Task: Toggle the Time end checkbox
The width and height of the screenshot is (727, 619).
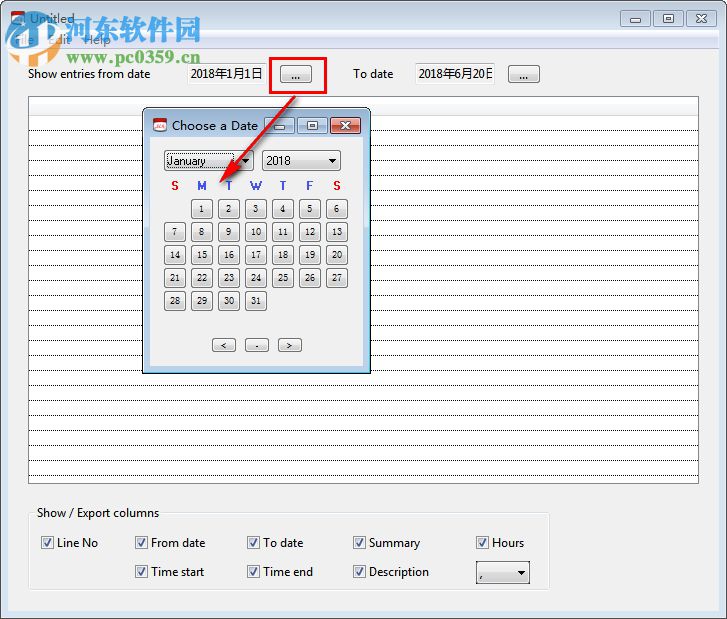Action: point(253,572)
